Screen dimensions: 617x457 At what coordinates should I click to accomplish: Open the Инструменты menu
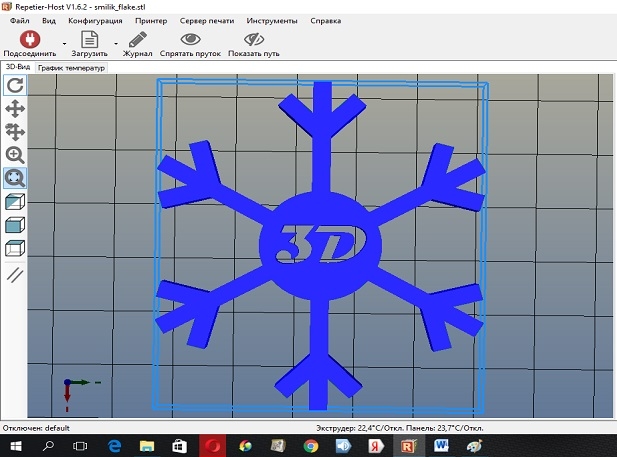pos(272,21)
